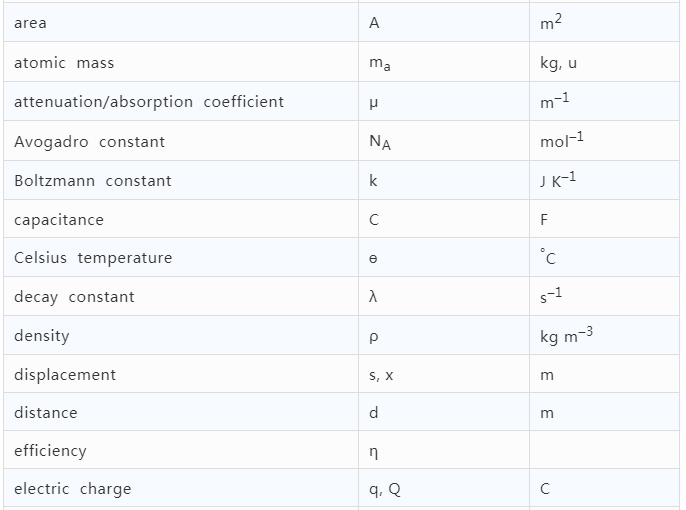The height and width of the screenshot is (510, 686).
Task: Click the "distance" quantity cell
Action: coord(46,413)
